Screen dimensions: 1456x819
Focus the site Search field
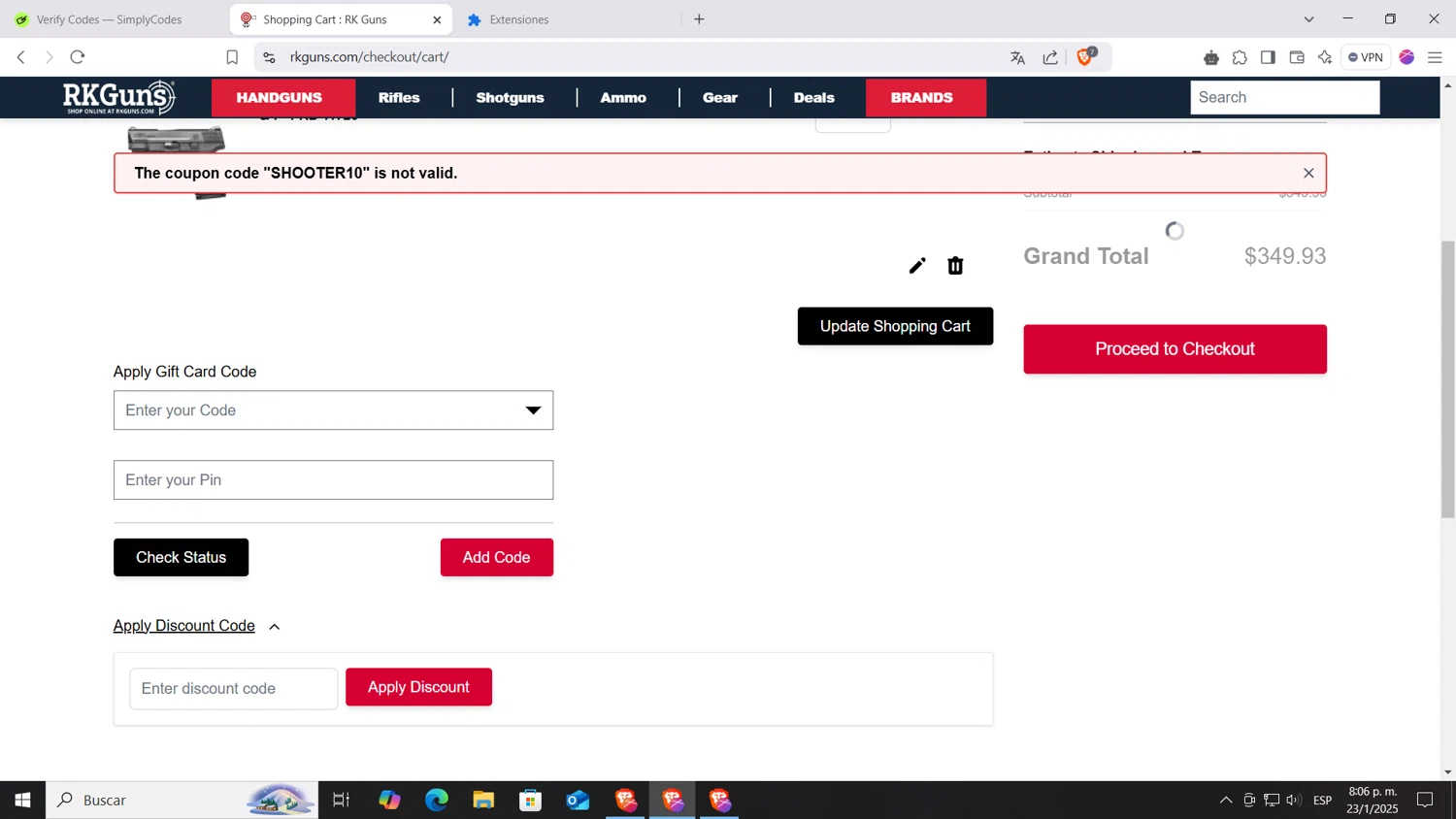coord(1284,97)
